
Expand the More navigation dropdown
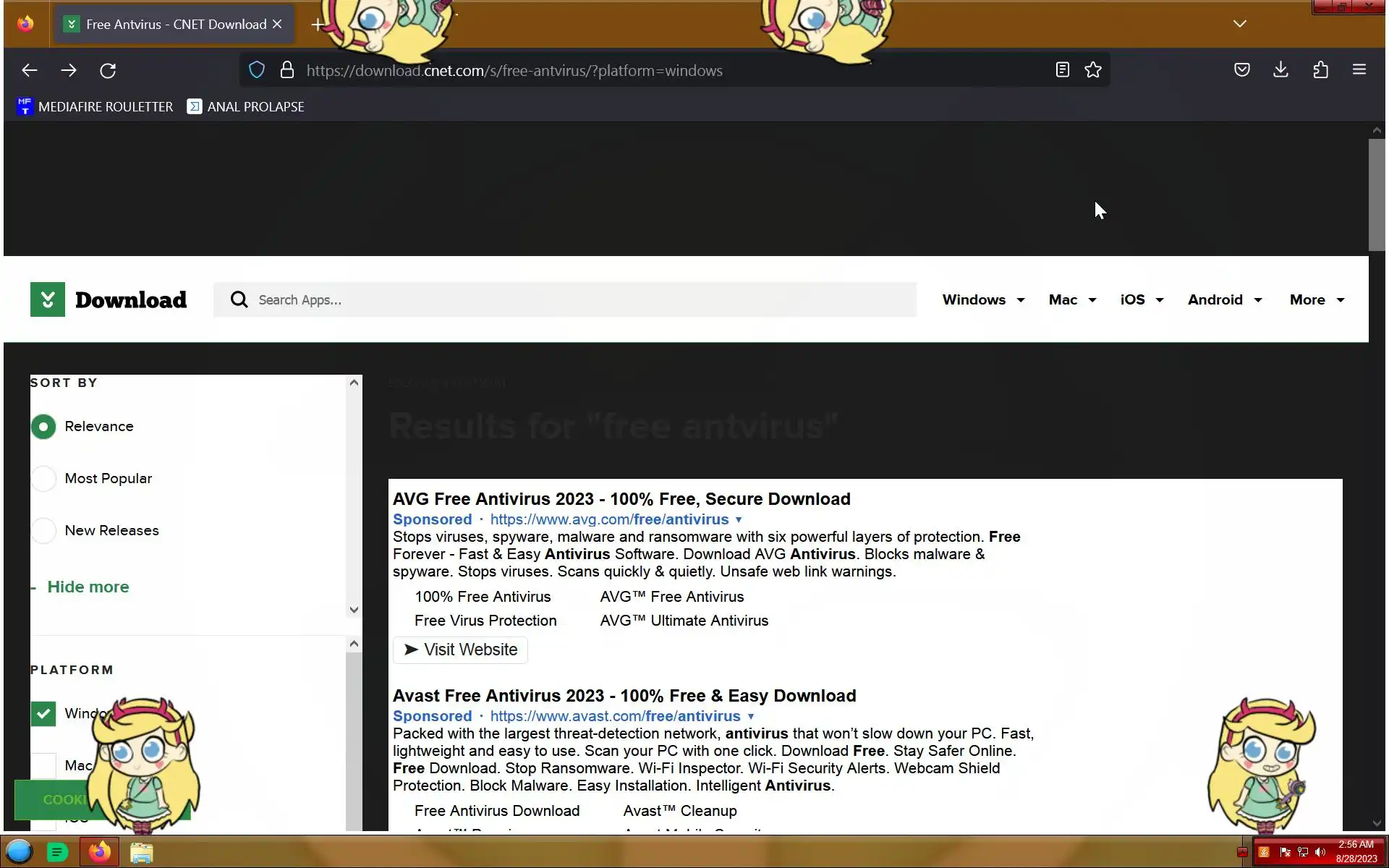1317,300
